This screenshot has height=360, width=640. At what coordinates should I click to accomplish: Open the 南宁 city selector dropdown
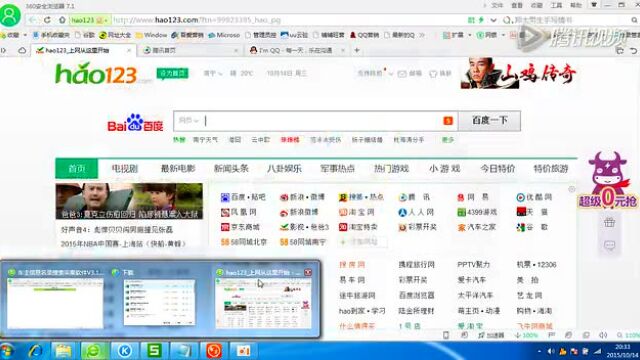213,73
